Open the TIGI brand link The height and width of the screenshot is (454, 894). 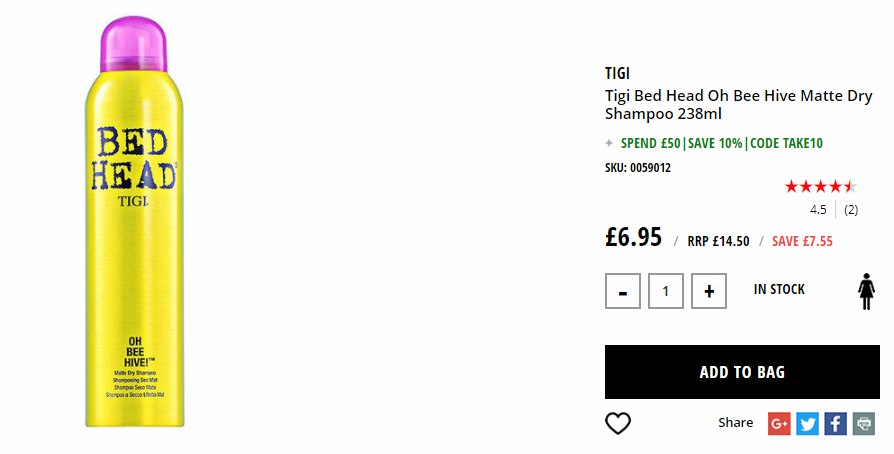tap(617, 74)
